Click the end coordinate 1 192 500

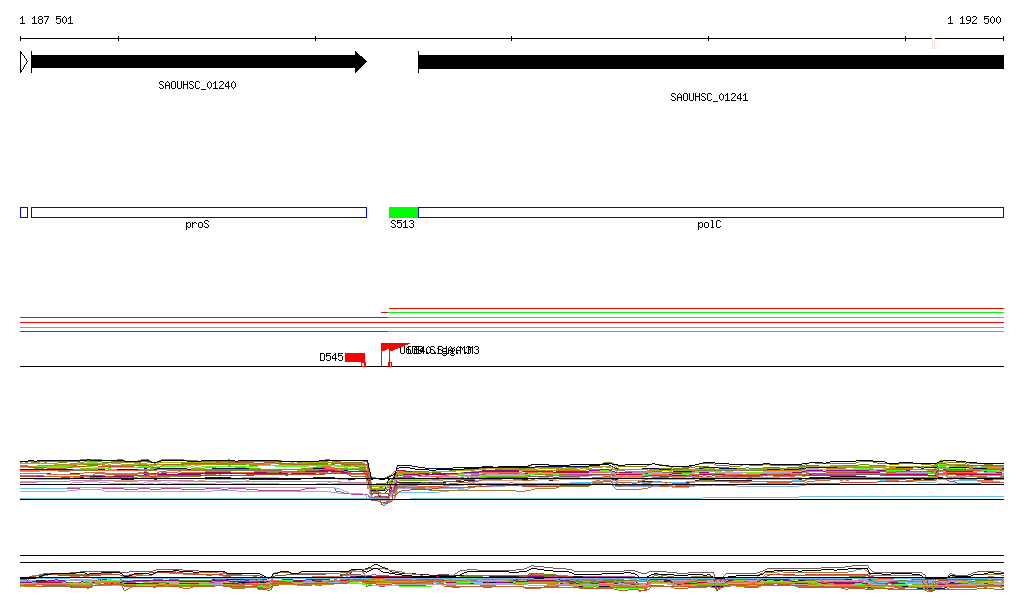974,20
